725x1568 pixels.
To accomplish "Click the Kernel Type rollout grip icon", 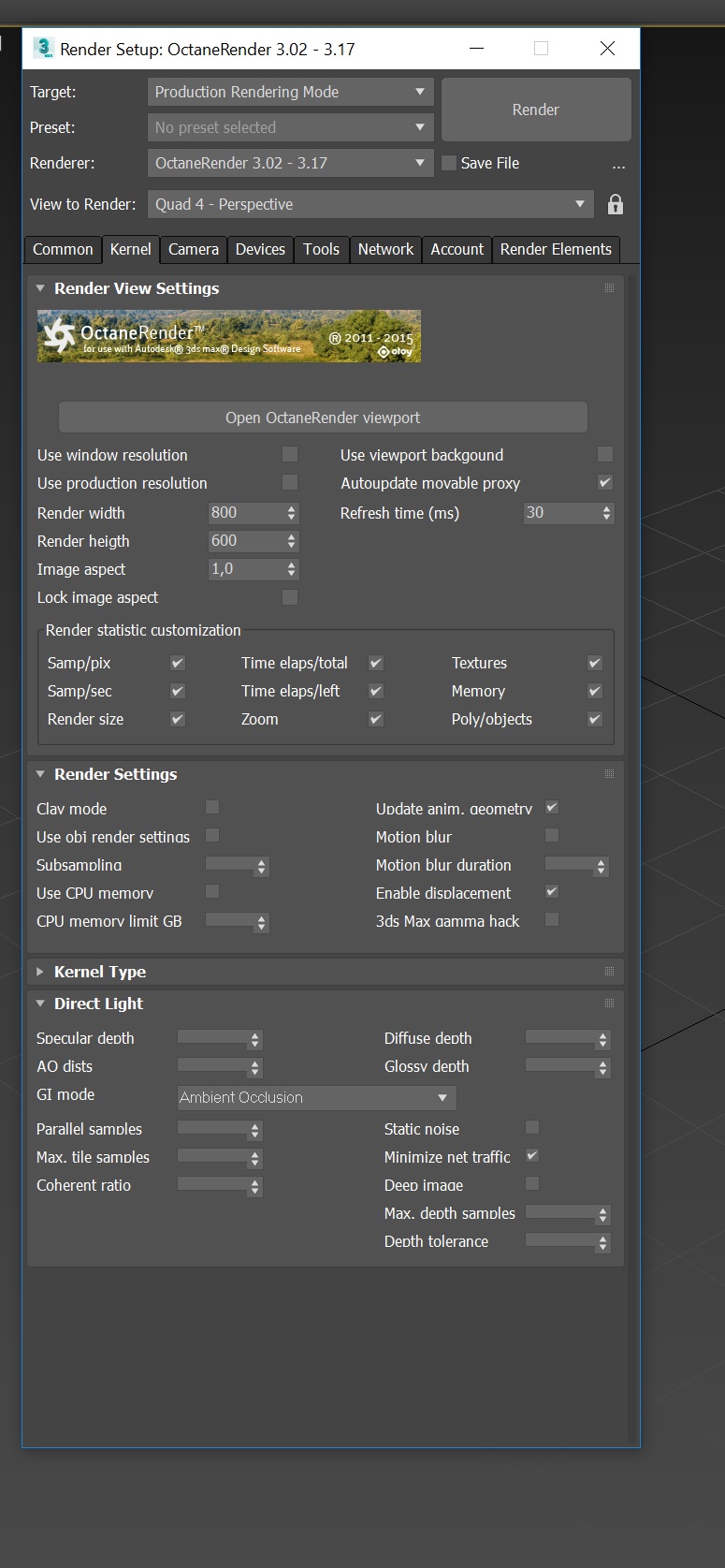I will (609, 972).
